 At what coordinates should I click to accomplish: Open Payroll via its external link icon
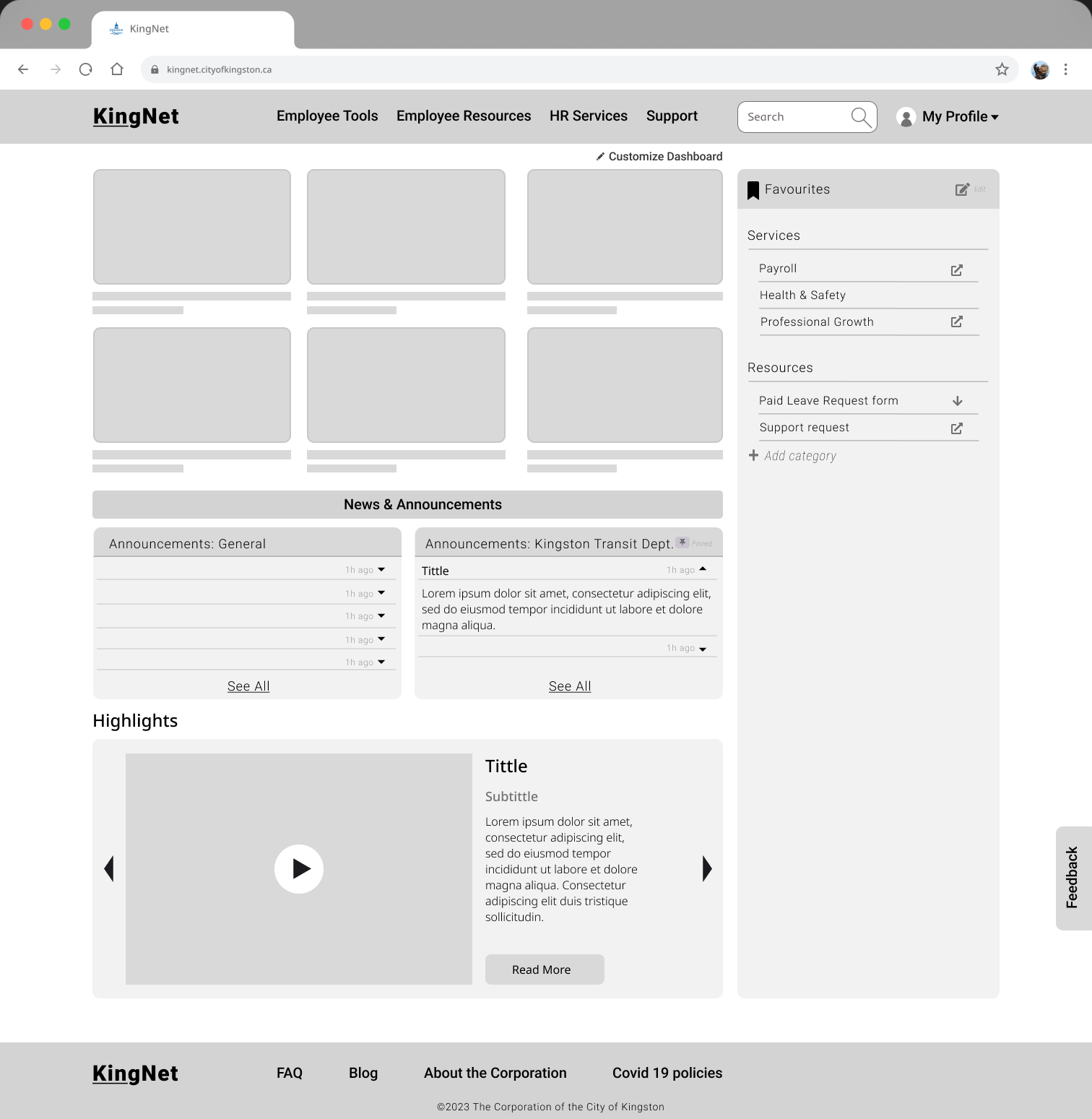click(956, 269)
